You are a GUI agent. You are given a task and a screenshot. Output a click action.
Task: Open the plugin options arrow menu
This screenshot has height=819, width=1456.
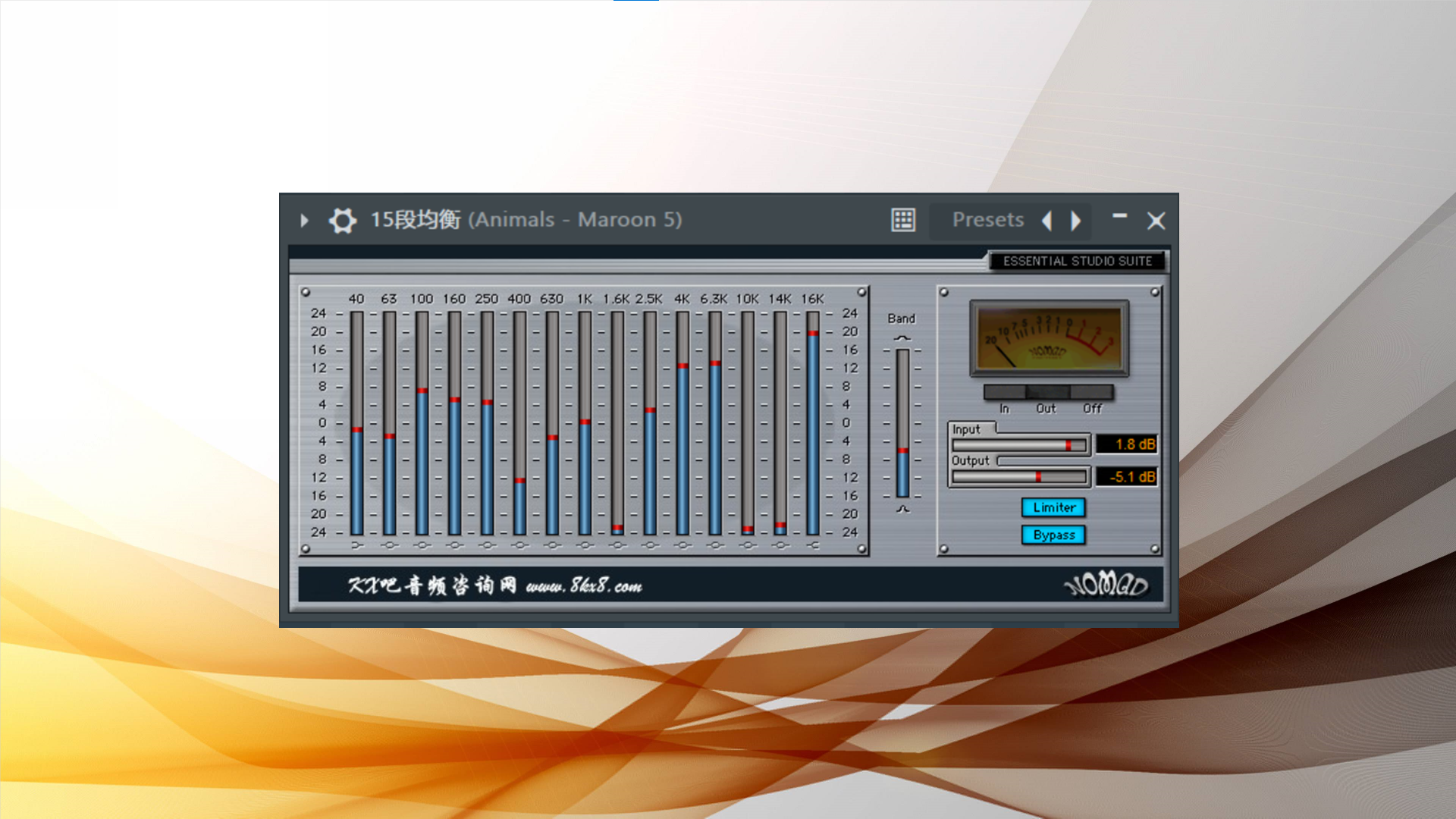tap(304, 221)
